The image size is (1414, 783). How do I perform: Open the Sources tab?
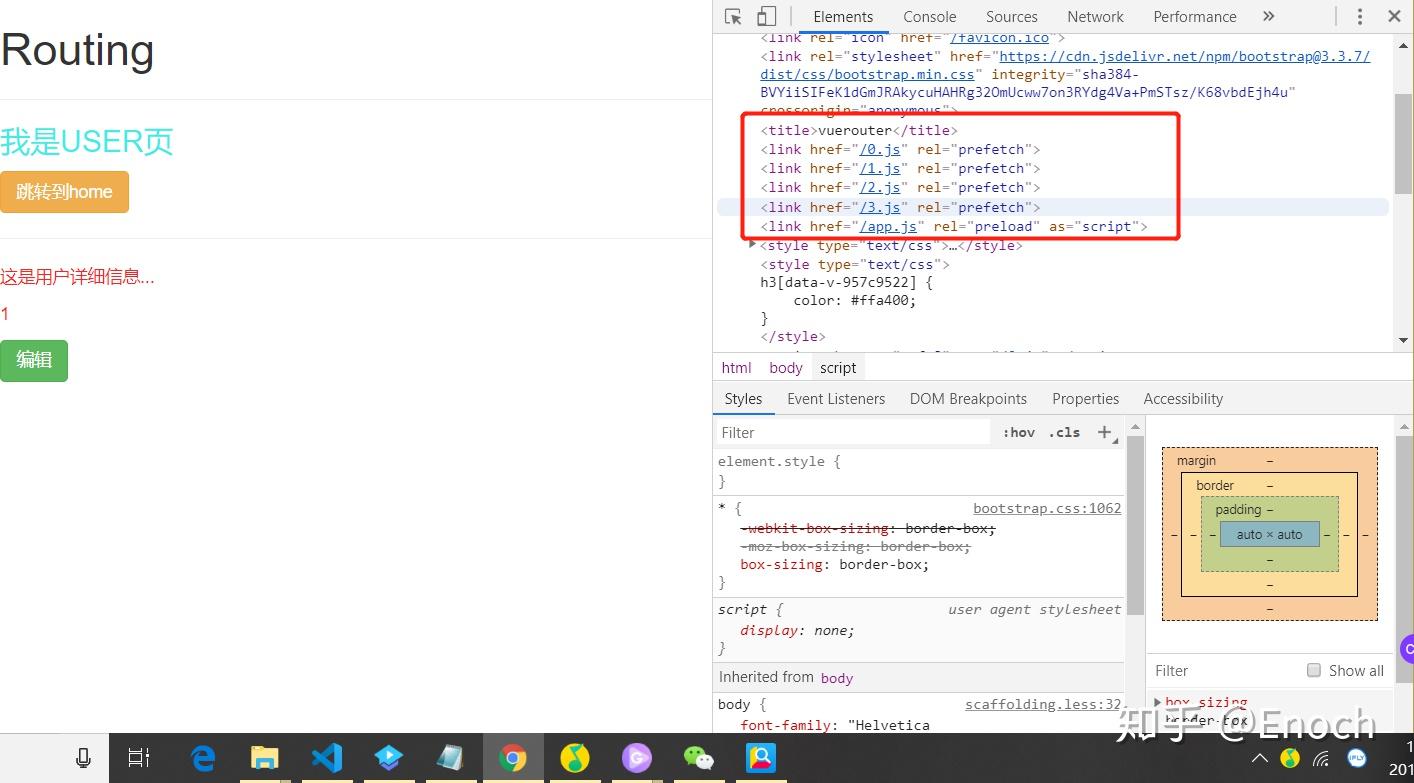coord(1012,16)
